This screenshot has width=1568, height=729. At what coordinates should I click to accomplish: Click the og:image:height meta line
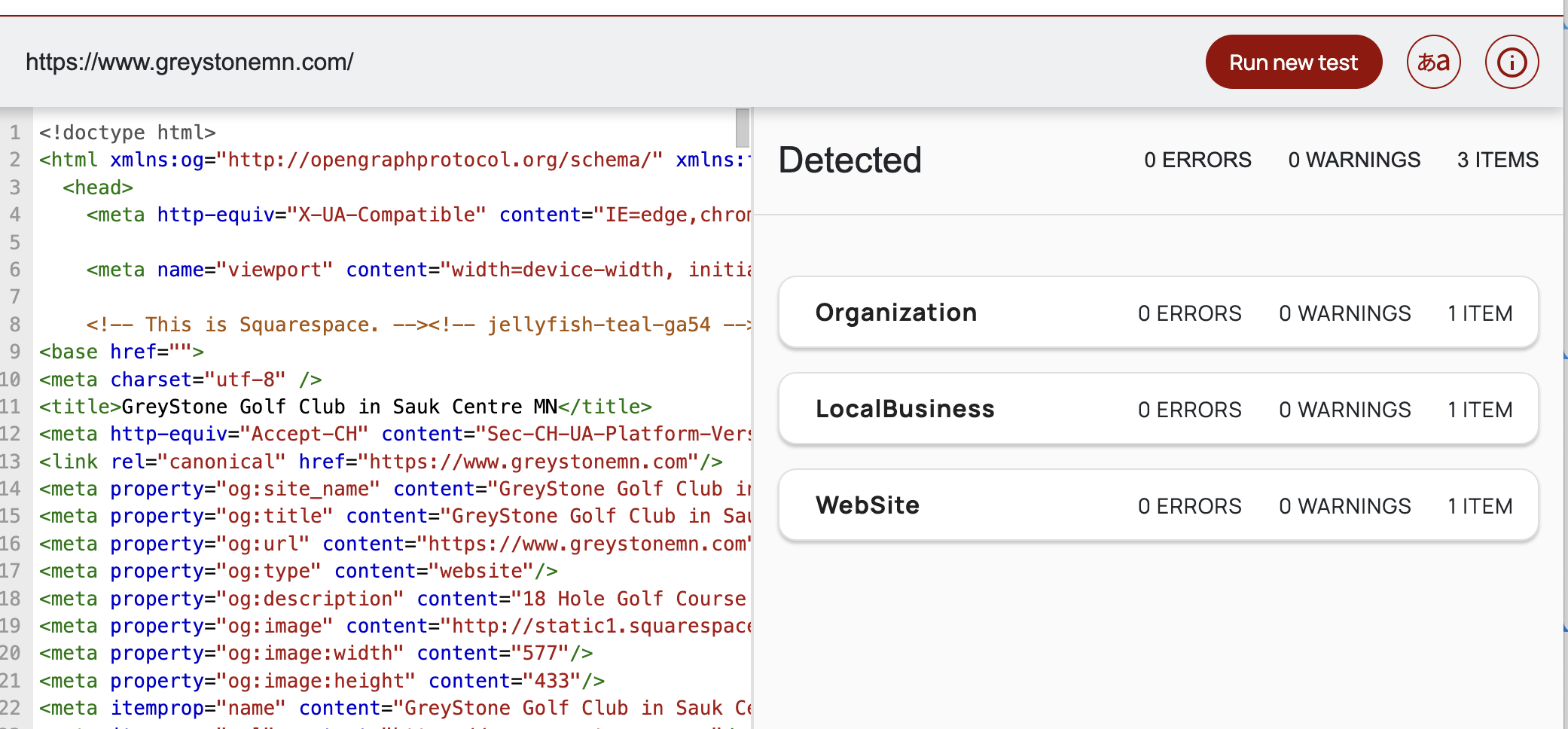tap(322, 681)
